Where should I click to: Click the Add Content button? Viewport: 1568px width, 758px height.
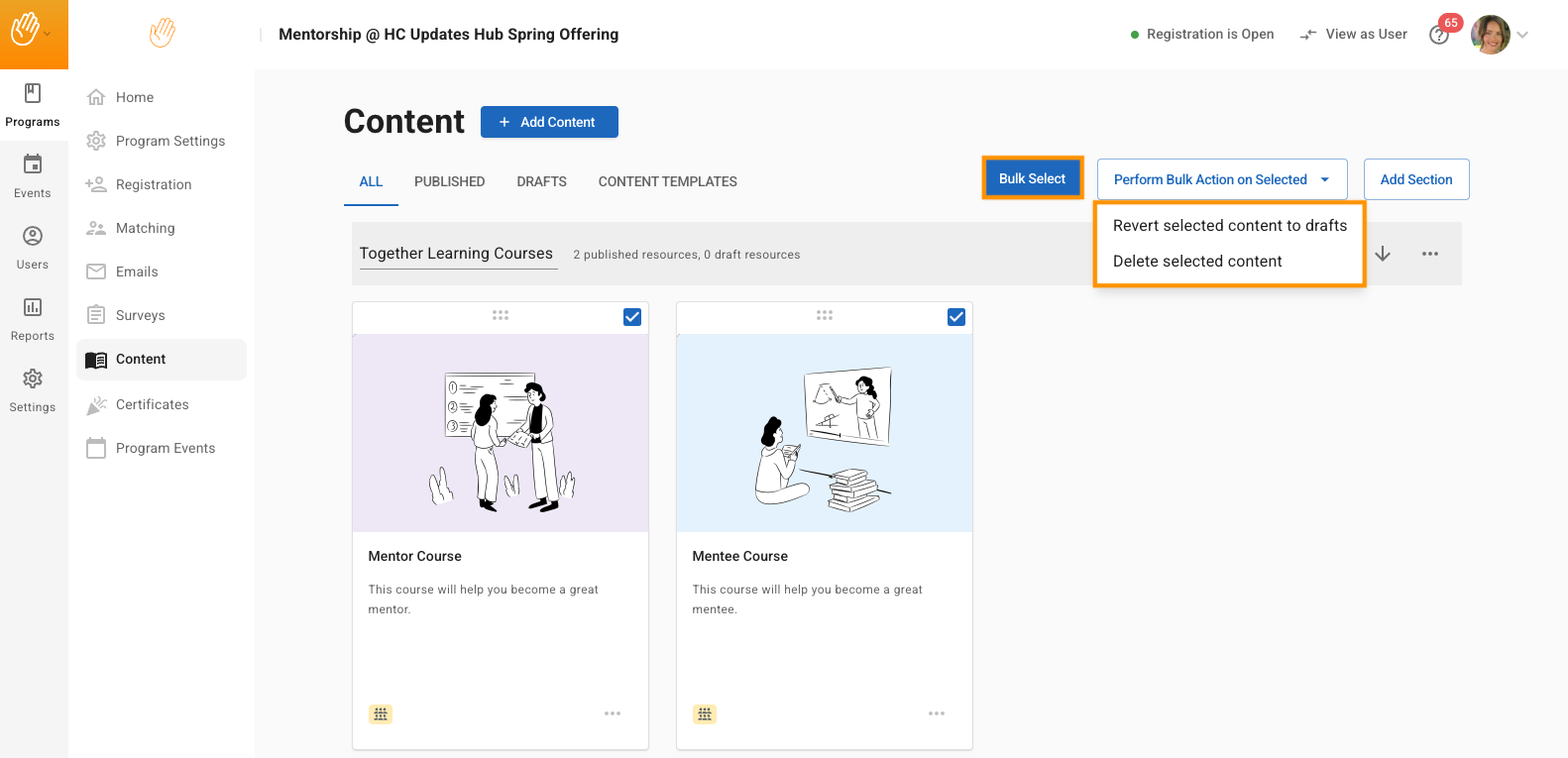pos(549,122)
